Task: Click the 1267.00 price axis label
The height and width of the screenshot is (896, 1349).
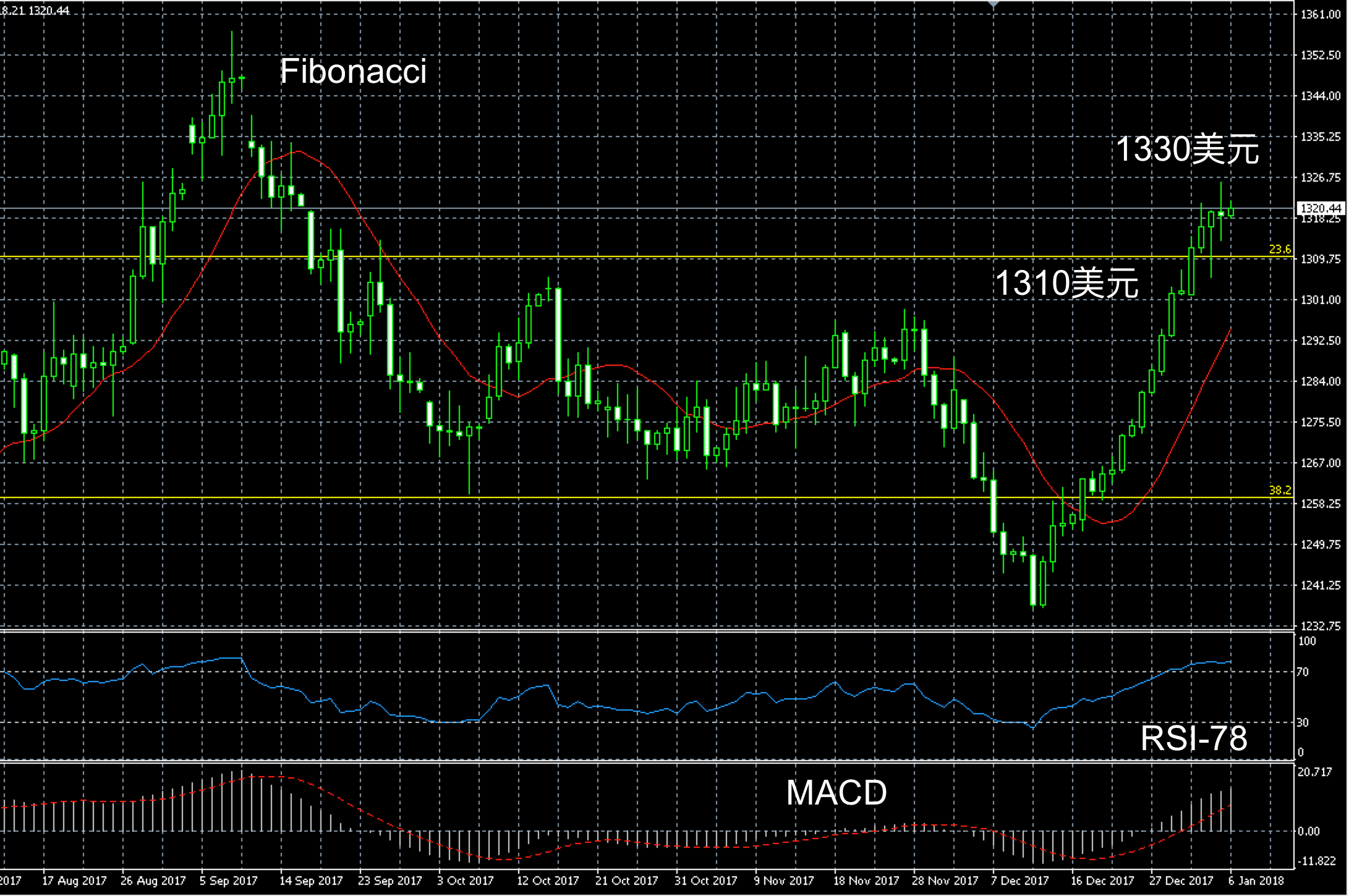Action: [1321, 463]
